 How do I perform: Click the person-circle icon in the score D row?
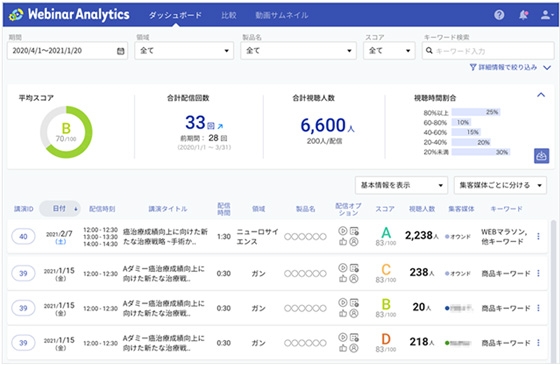pyautogui.click(x=354, y=348)
